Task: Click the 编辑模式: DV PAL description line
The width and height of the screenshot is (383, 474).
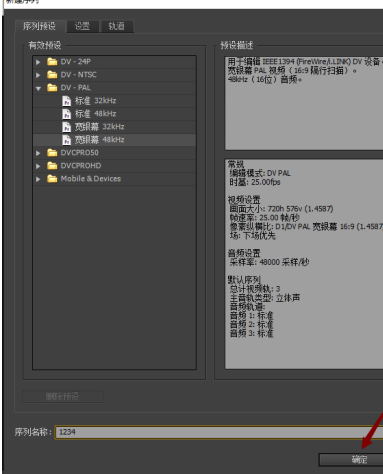Action: click(x=260, y=173)
